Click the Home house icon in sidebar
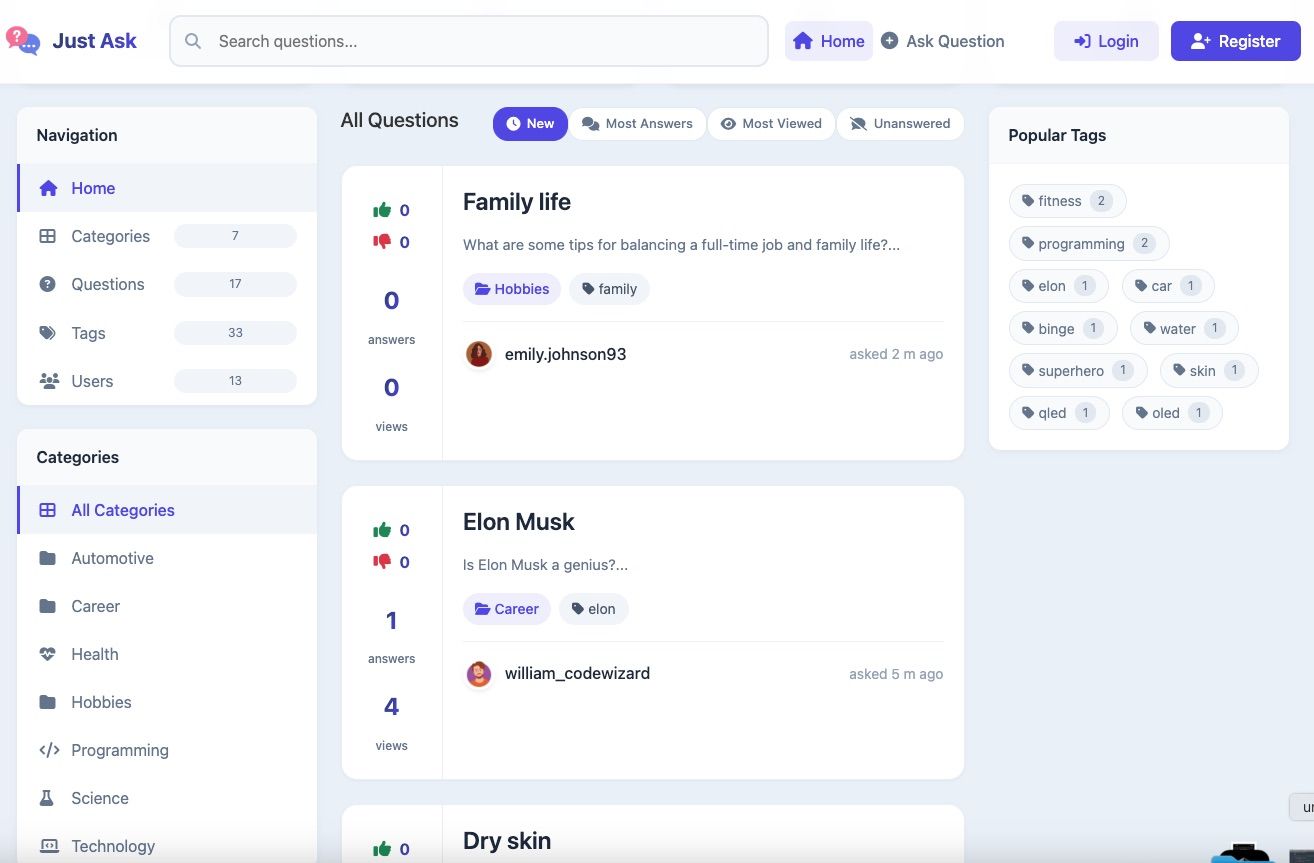Viewport: 1314px width, 863px height. click(48, 188)
